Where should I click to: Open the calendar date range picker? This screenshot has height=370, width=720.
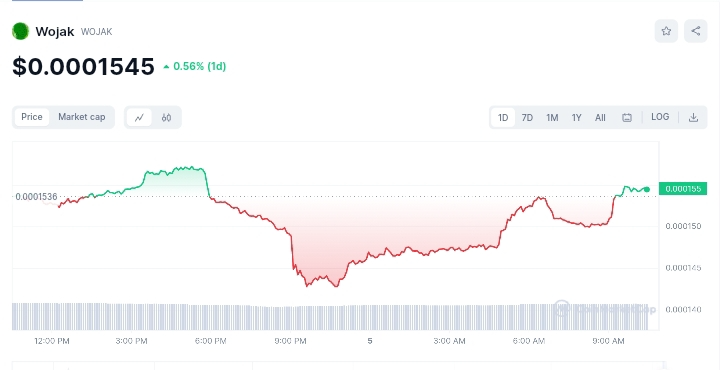[627, 118]
